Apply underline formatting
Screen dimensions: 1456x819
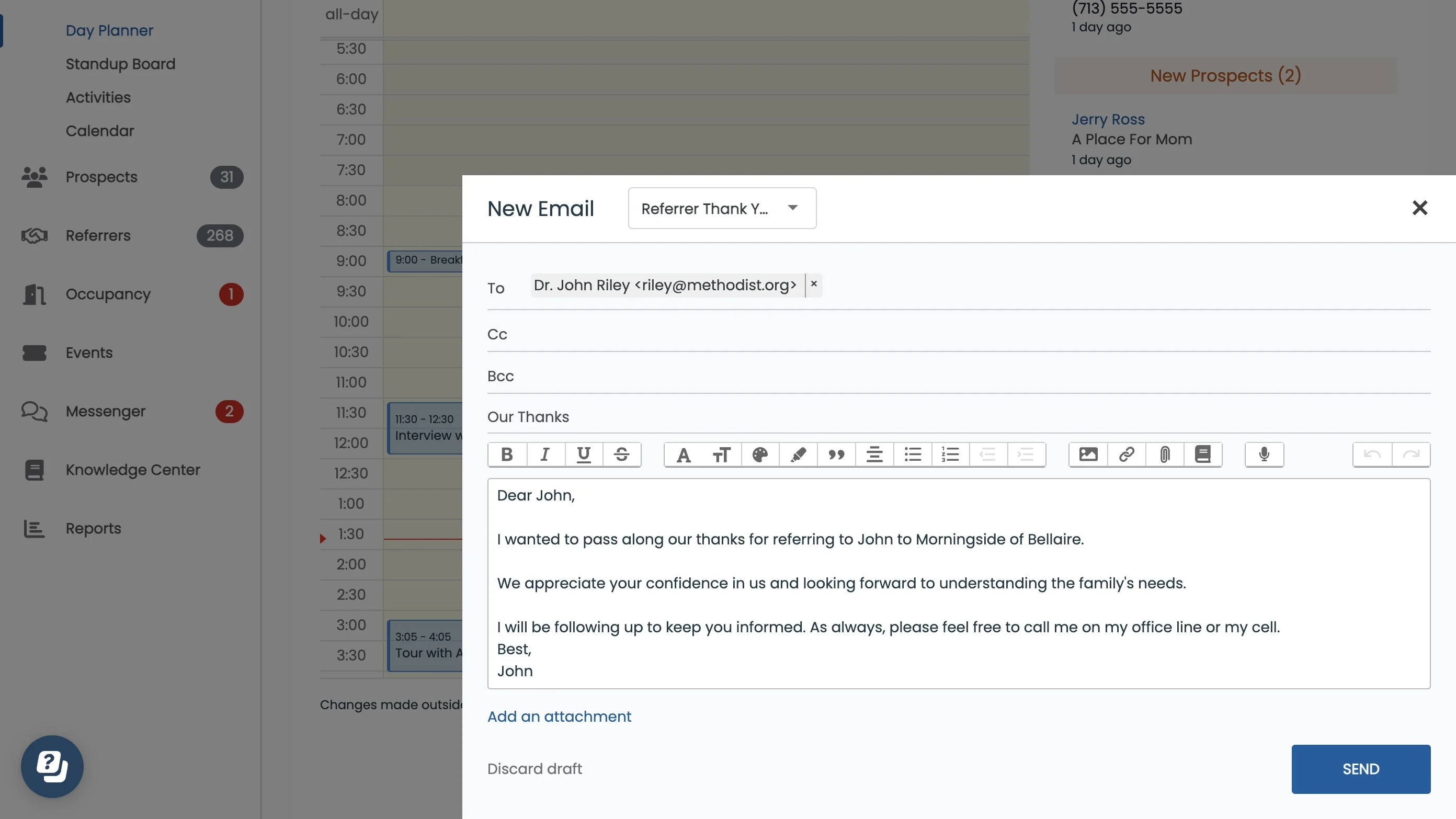(x=583, y=454)
